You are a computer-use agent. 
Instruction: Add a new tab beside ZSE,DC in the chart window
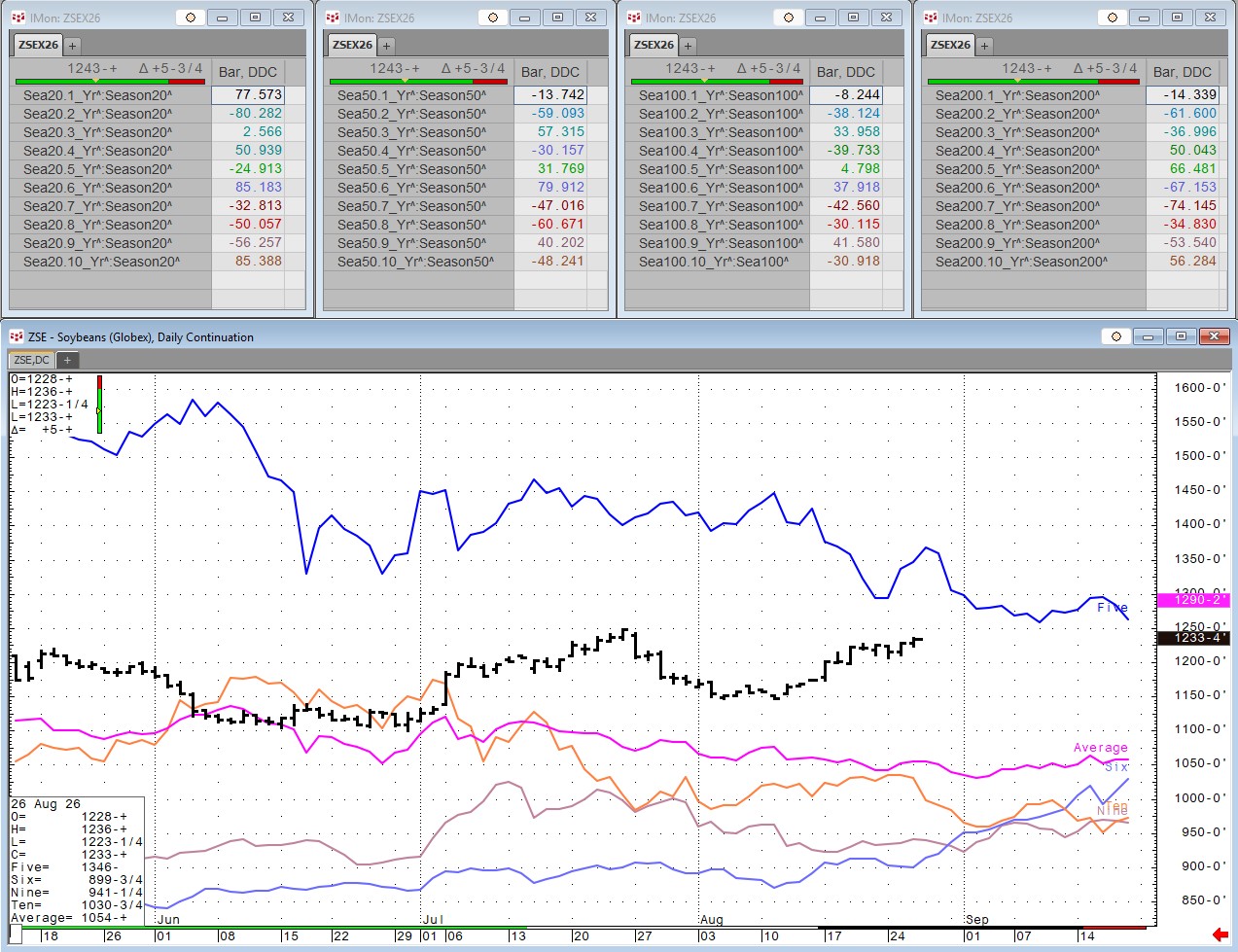67,360
